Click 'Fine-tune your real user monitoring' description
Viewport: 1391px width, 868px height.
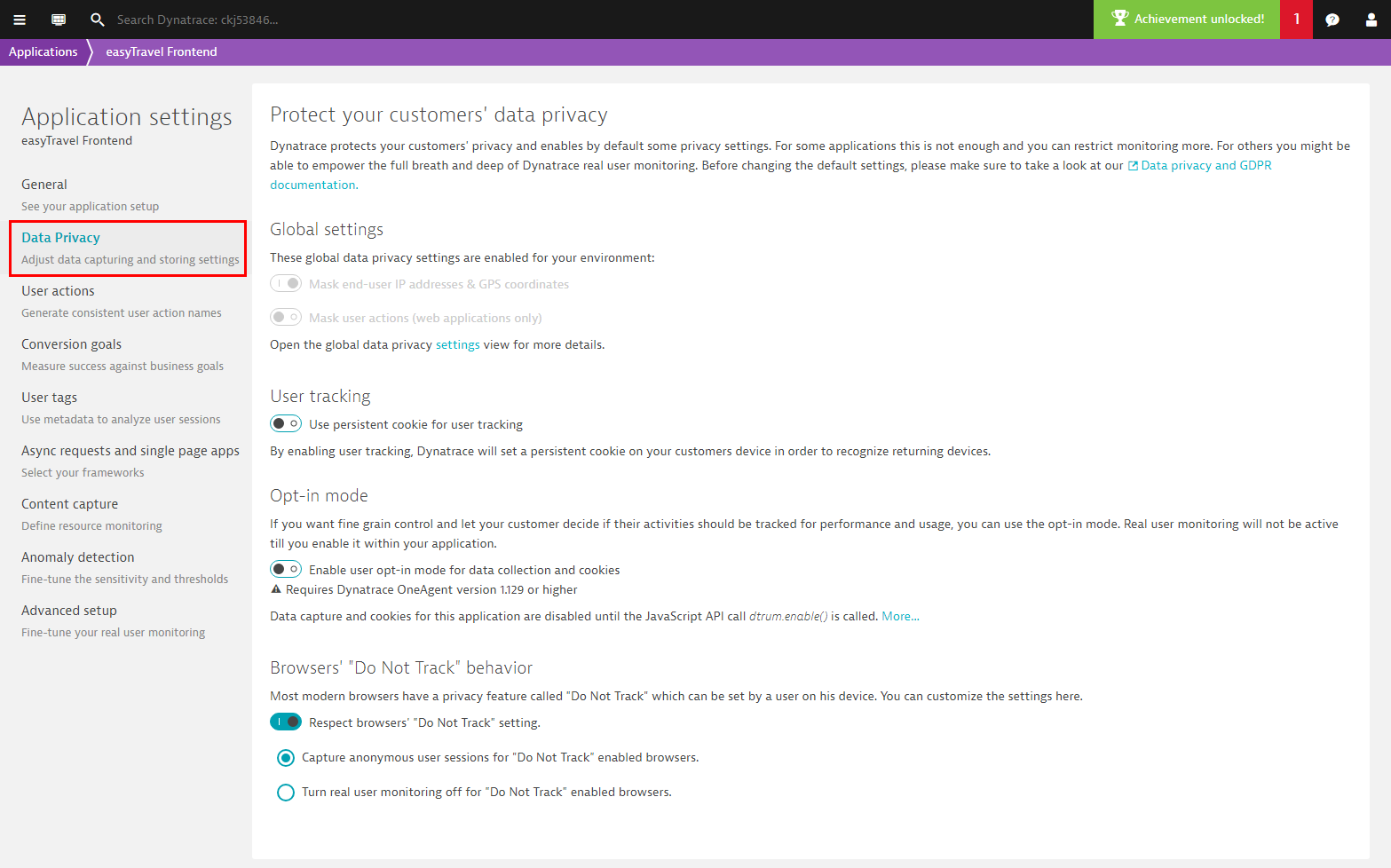tap(113, 633)
